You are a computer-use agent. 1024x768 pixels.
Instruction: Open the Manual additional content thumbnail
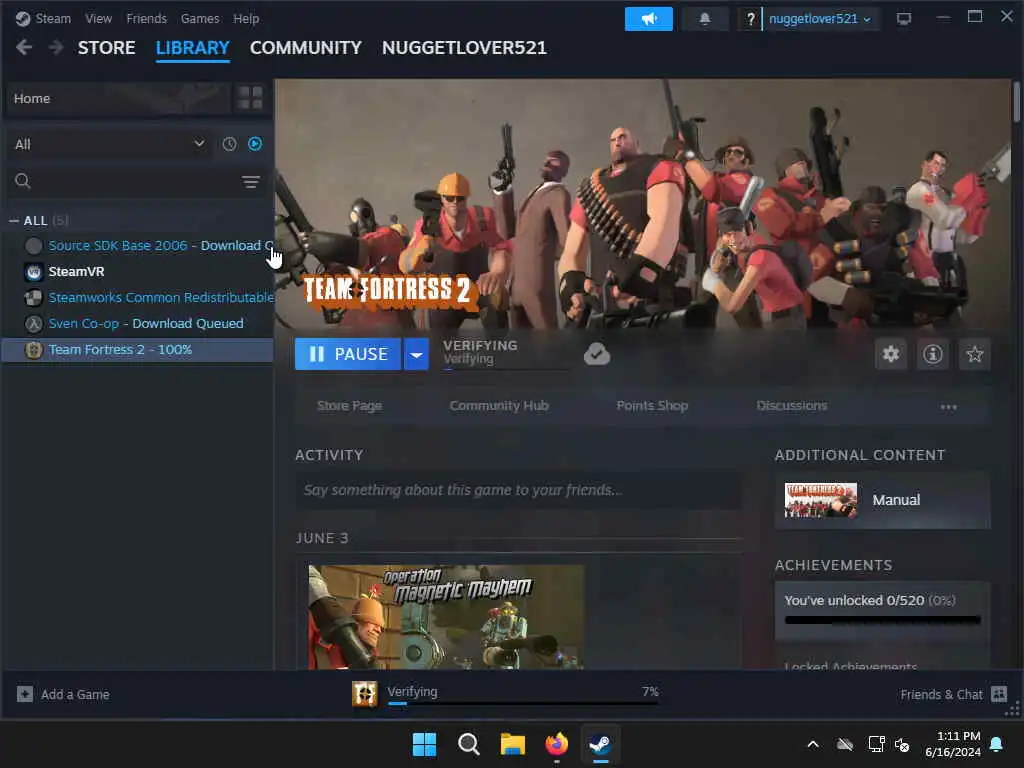pyautogui.click(x=820, y=500)
